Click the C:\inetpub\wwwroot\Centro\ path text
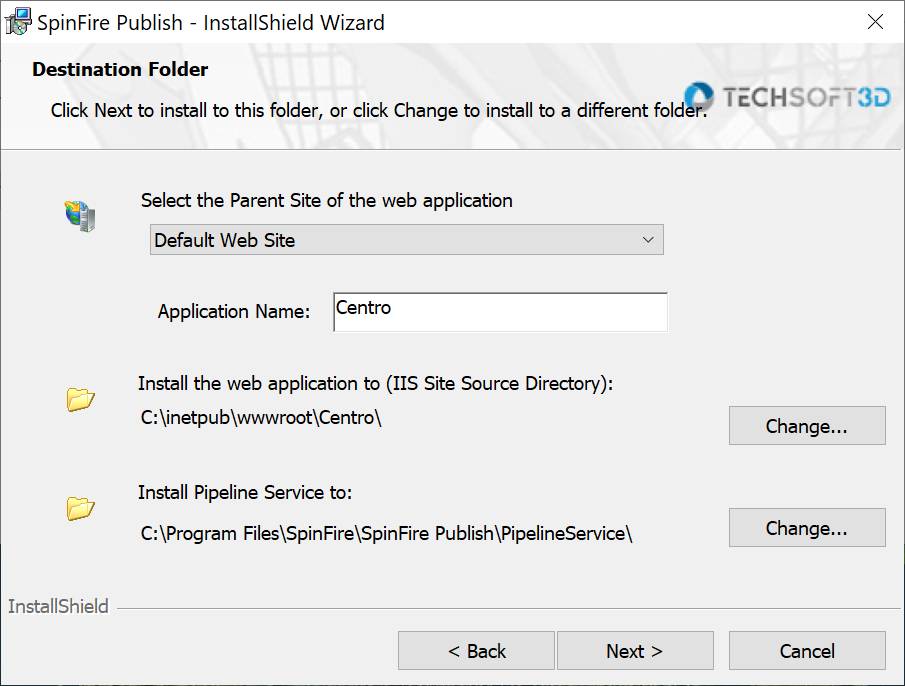Image resolution: width=905 pixels, height=686 pixels. click(262, 419)
